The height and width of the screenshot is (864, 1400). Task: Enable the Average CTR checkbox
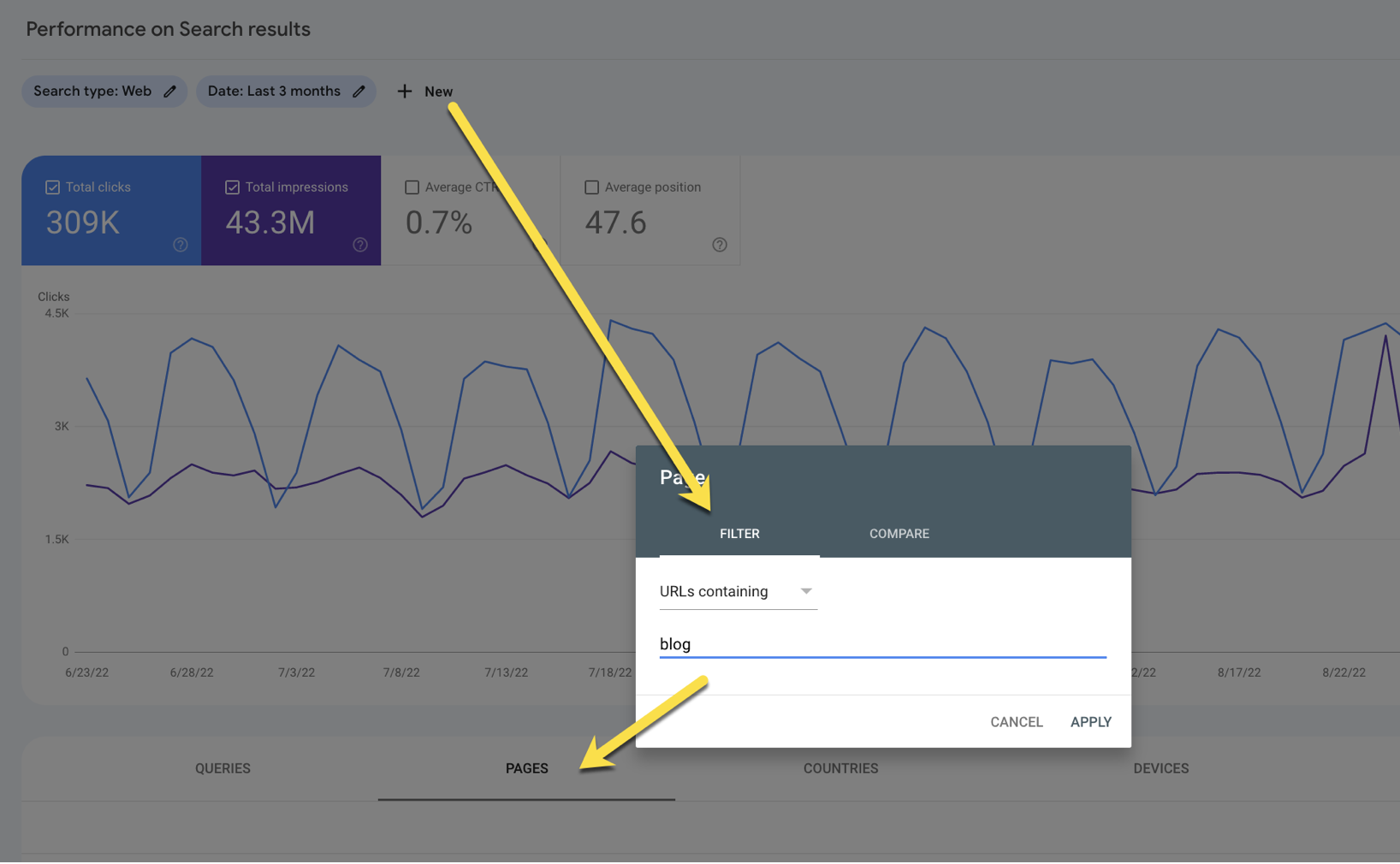(412, 187)
